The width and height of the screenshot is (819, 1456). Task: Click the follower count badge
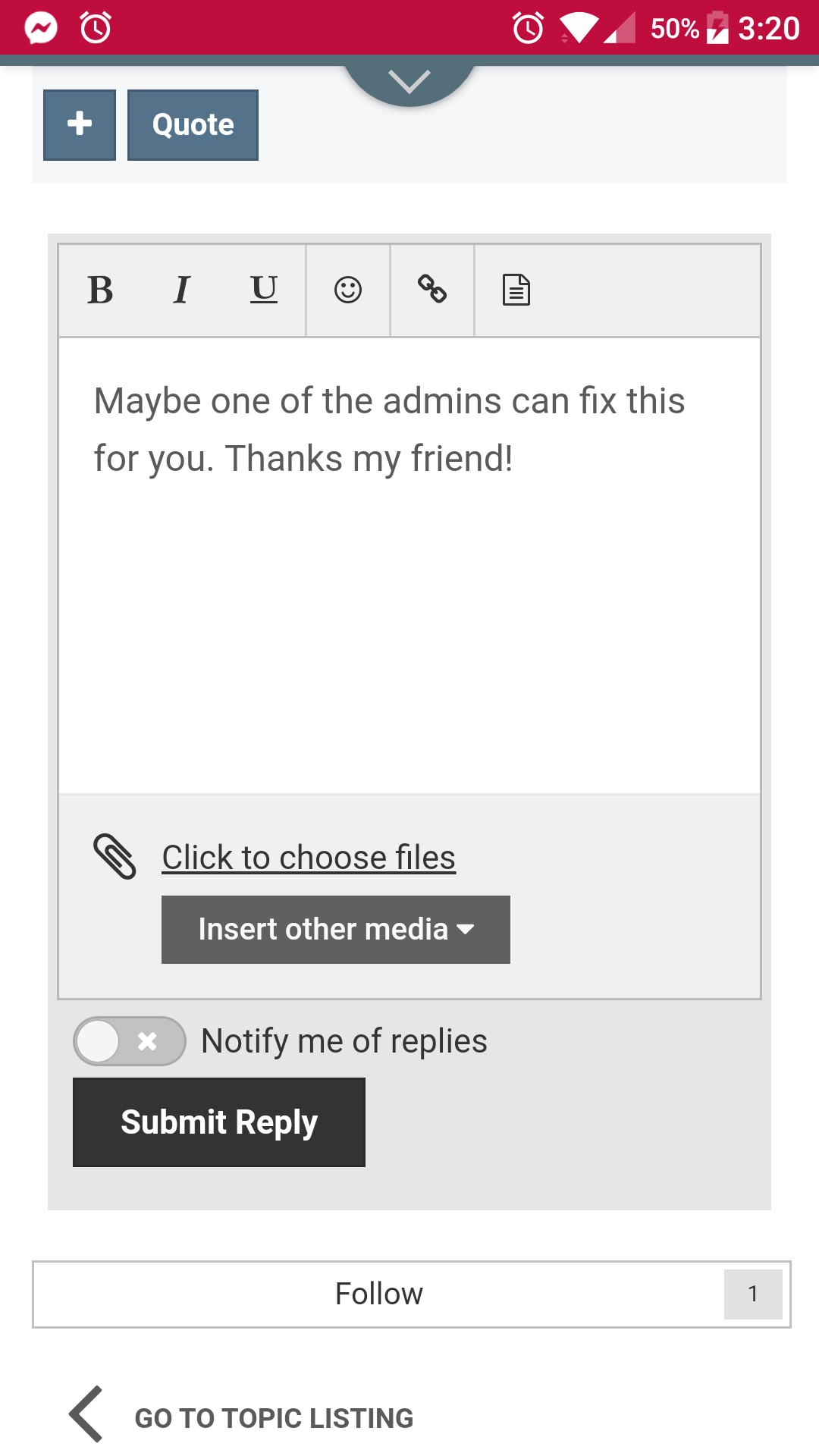click(753, 1294)
